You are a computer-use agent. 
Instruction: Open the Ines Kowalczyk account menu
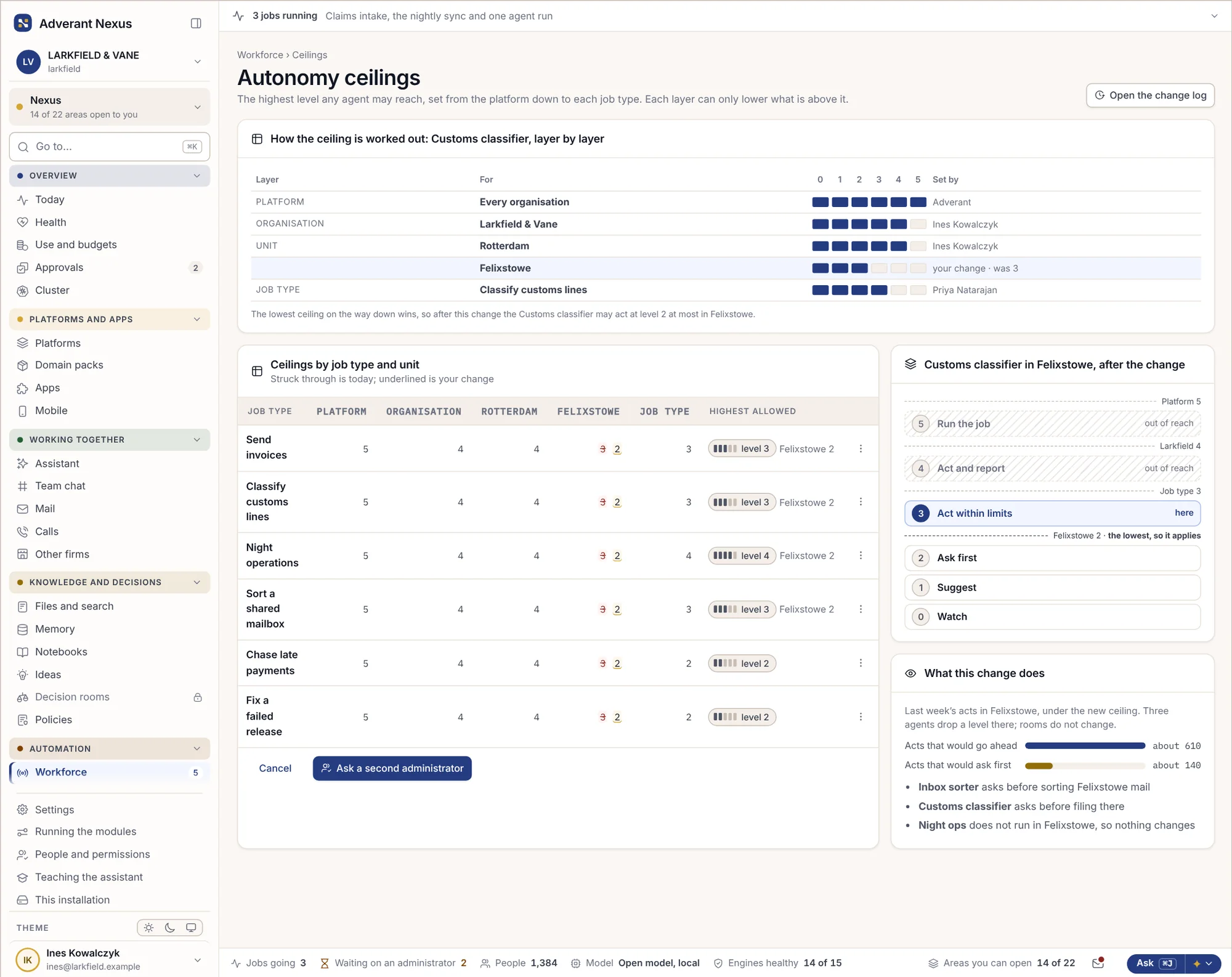[110, 960]
